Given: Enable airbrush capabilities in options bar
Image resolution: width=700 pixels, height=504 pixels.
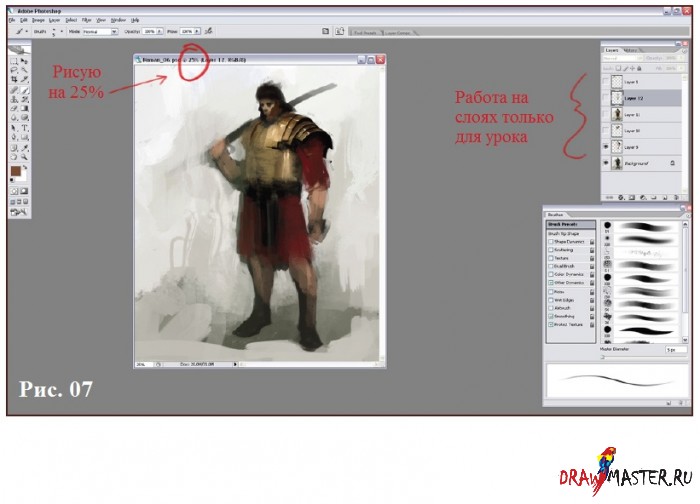Looking at the screenshot, I should [x=208, y=31].
